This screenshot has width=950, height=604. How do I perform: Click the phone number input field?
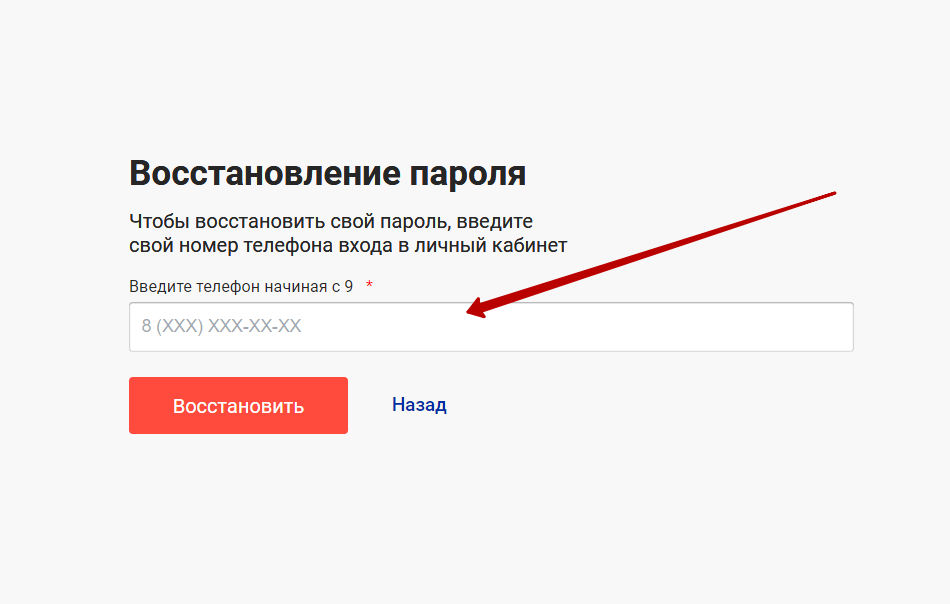click(490, 327)
